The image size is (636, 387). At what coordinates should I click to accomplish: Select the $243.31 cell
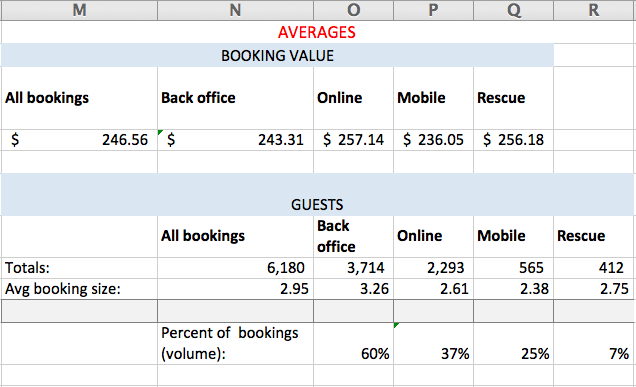pyautogui.click(x=235, y=140)
